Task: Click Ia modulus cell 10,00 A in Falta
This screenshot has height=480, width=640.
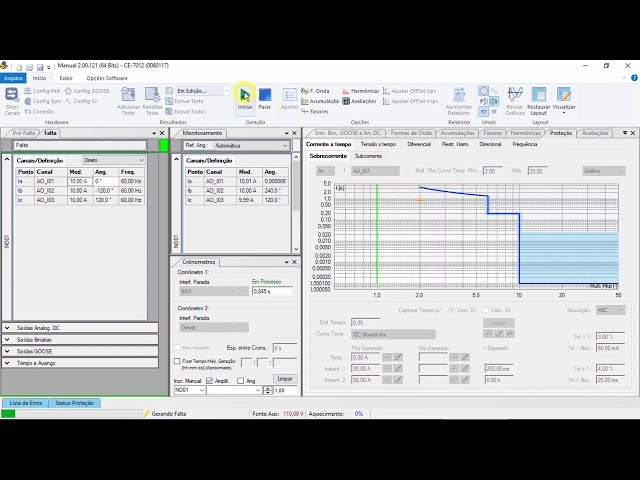Action: click(x=80, y=181)
